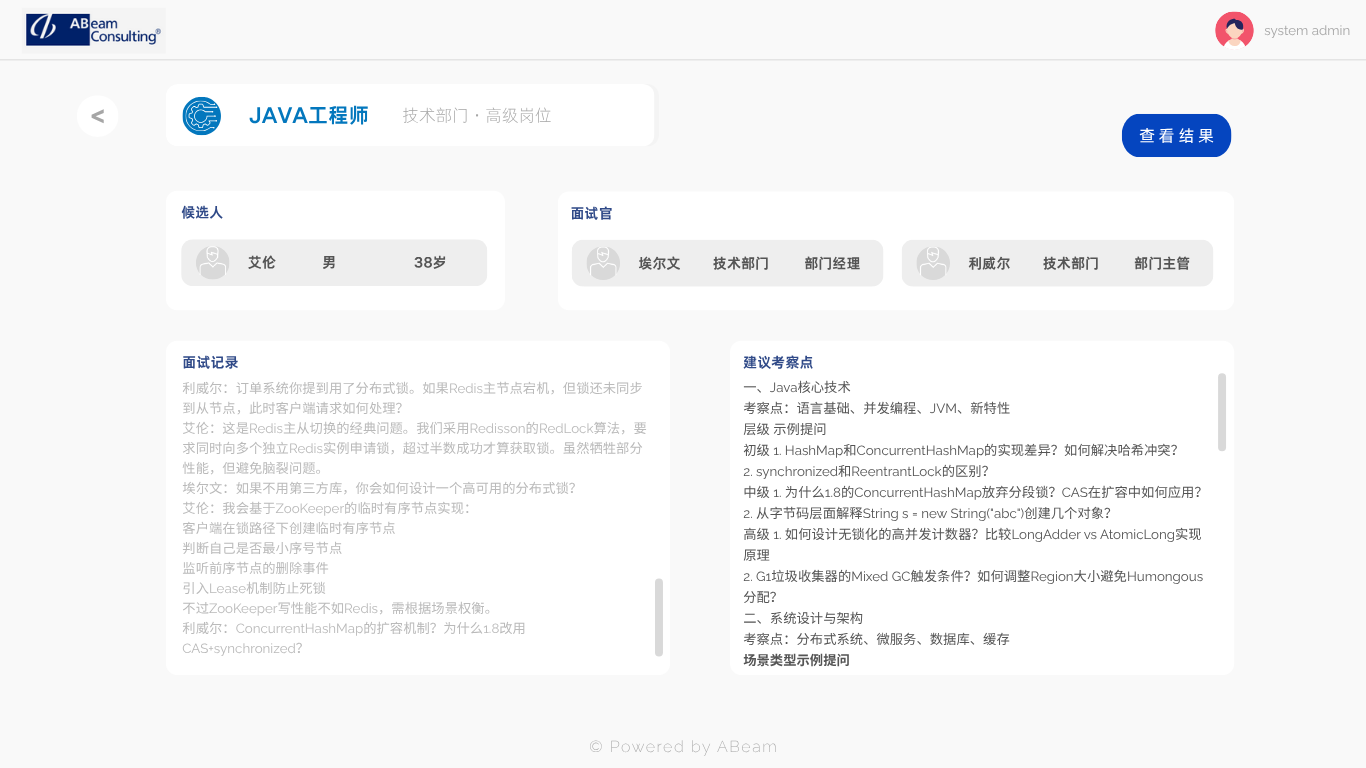Select candidate name 艾伦

coord(262,263)
